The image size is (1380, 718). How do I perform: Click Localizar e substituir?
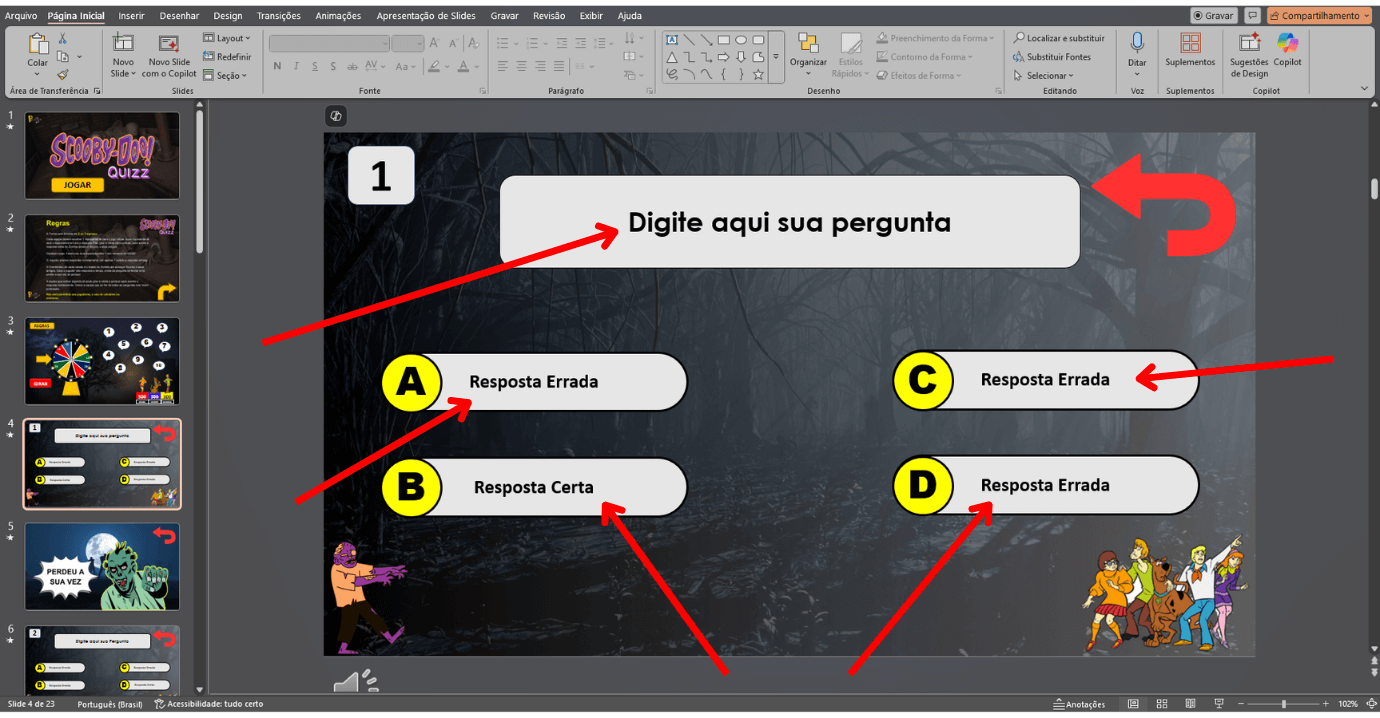1059,38
